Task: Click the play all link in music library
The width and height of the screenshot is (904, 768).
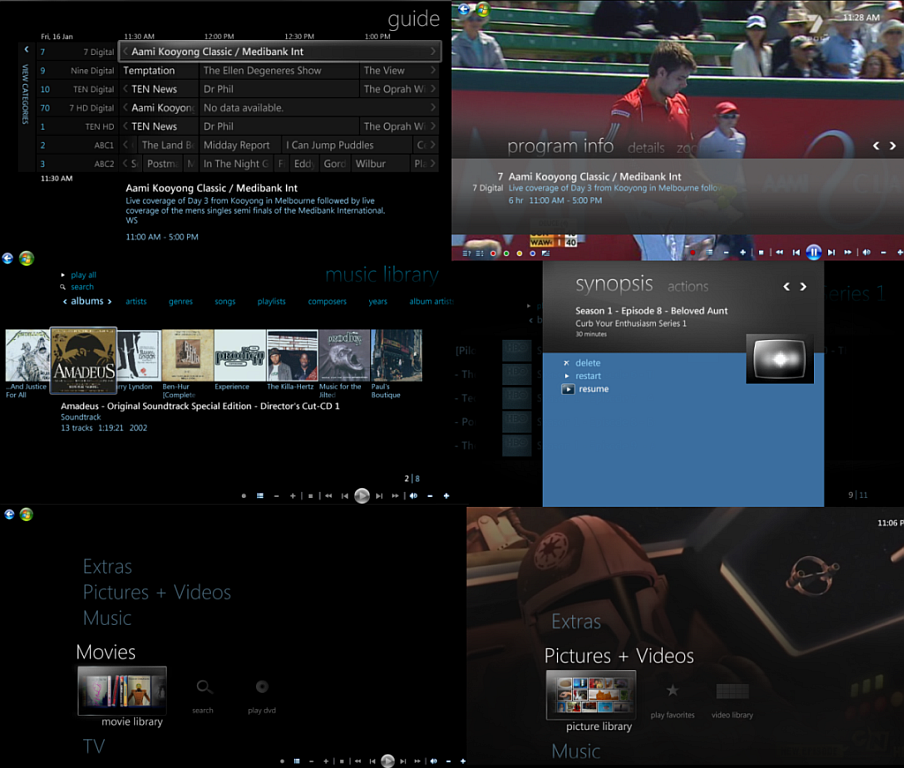Action: 83,274
